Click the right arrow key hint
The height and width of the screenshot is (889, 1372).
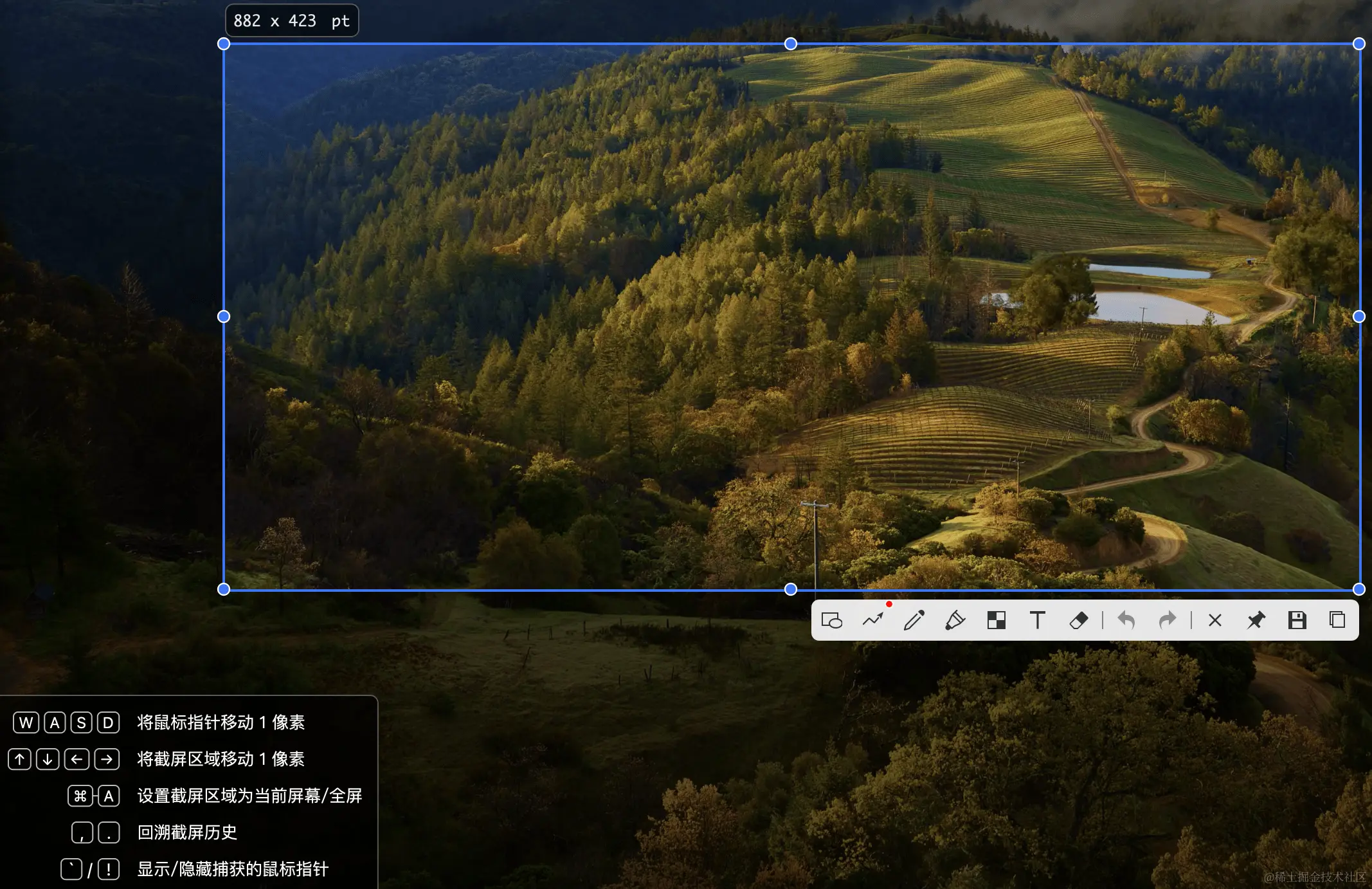[x=107, y=759]
